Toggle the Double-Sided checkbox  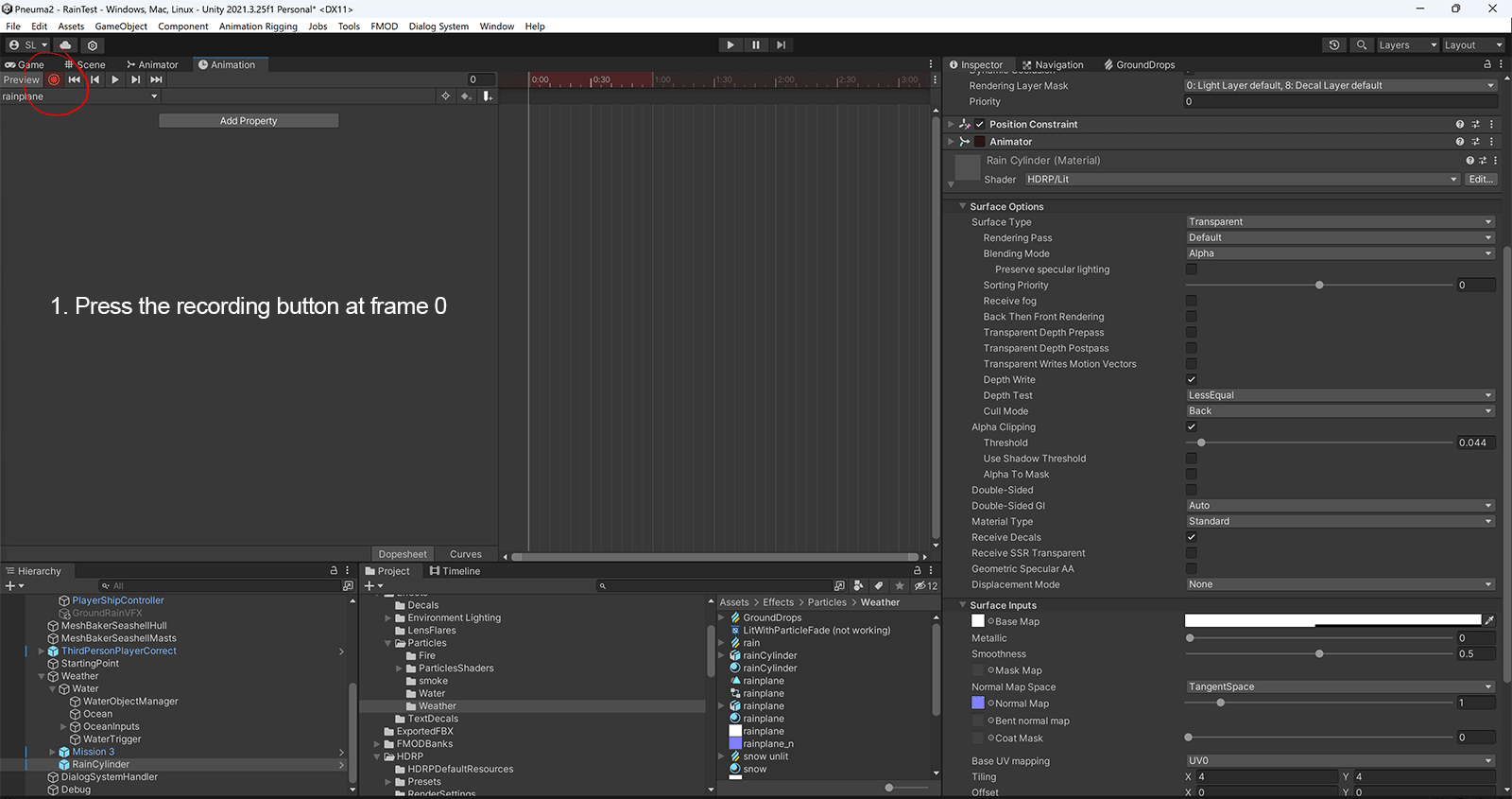(x=1192, y=490)
